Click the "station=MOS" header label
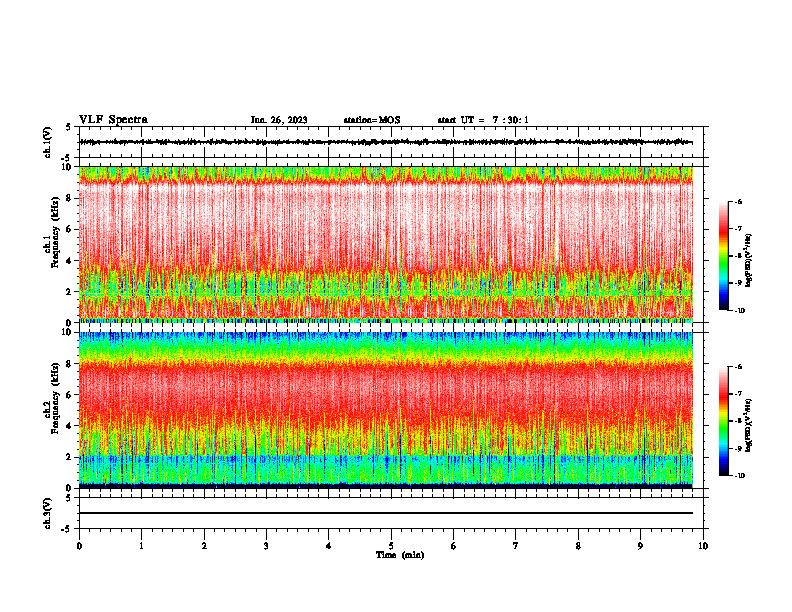792x612 pixels. [372, 120]
